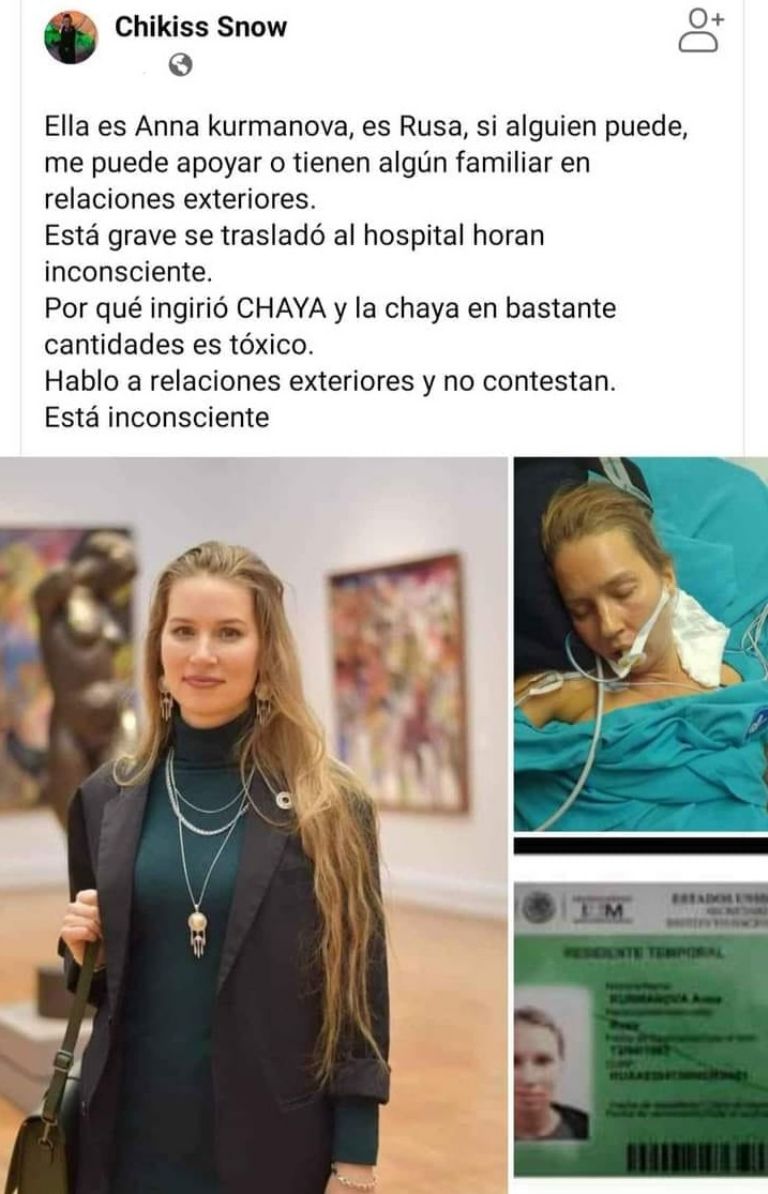768x1194 pixels.
Task: Click the Mexican coat of arms on ID
Action: click(x=539, y=908)
